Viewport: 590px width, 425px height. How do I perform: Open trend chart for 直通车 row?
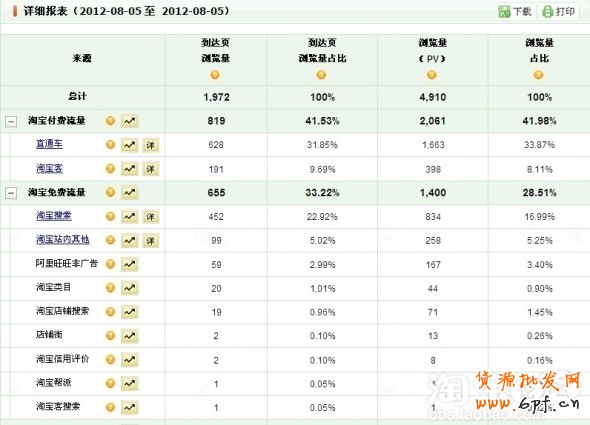click(x=130, y=145)
